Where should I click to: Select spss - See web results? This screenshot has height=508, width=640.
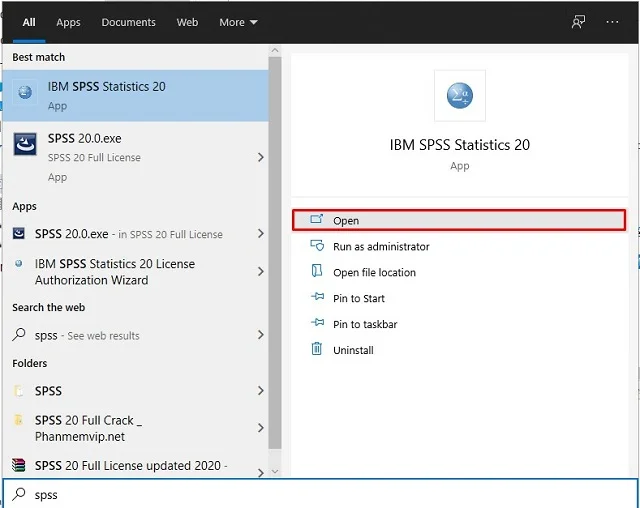pyautogui.click(x=135, y=335)
